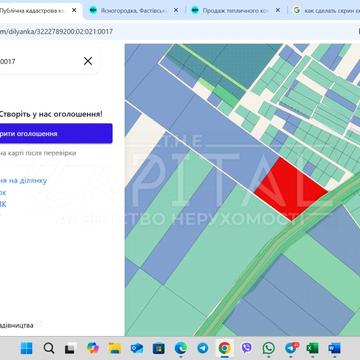The width and height of the screenshot is (360, 360).
Task: Close the Ясногородка, Фастівський tab
Action: point(176,10)
